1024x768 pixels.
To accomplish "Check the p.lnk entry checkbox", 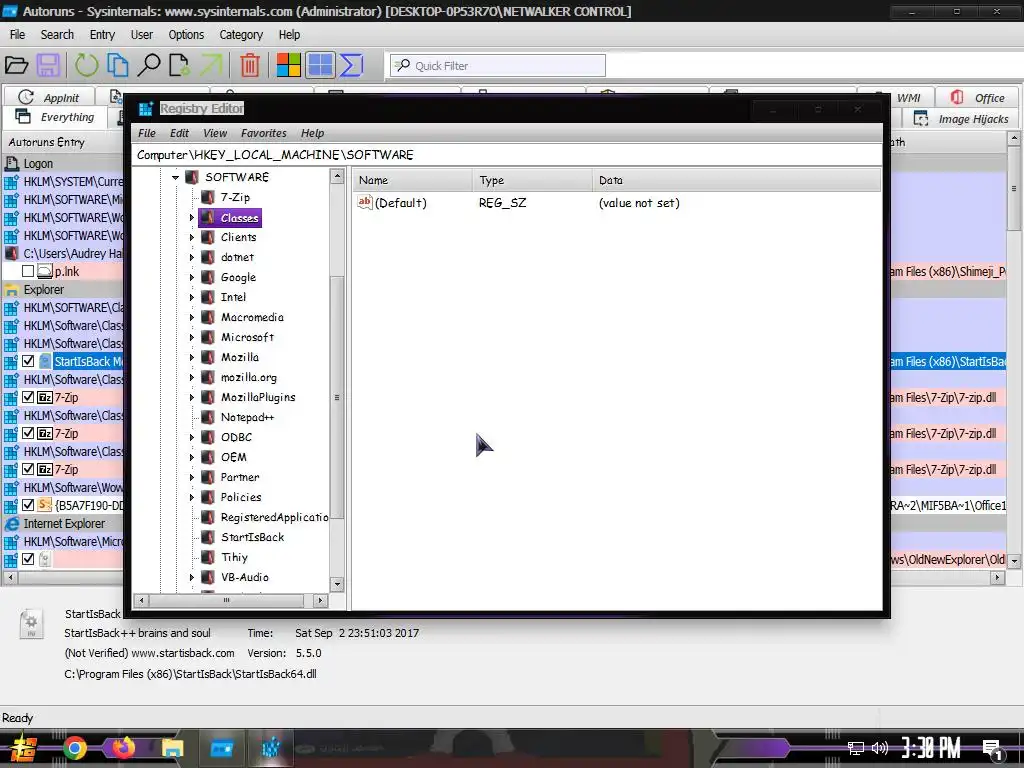I will 28,271.
